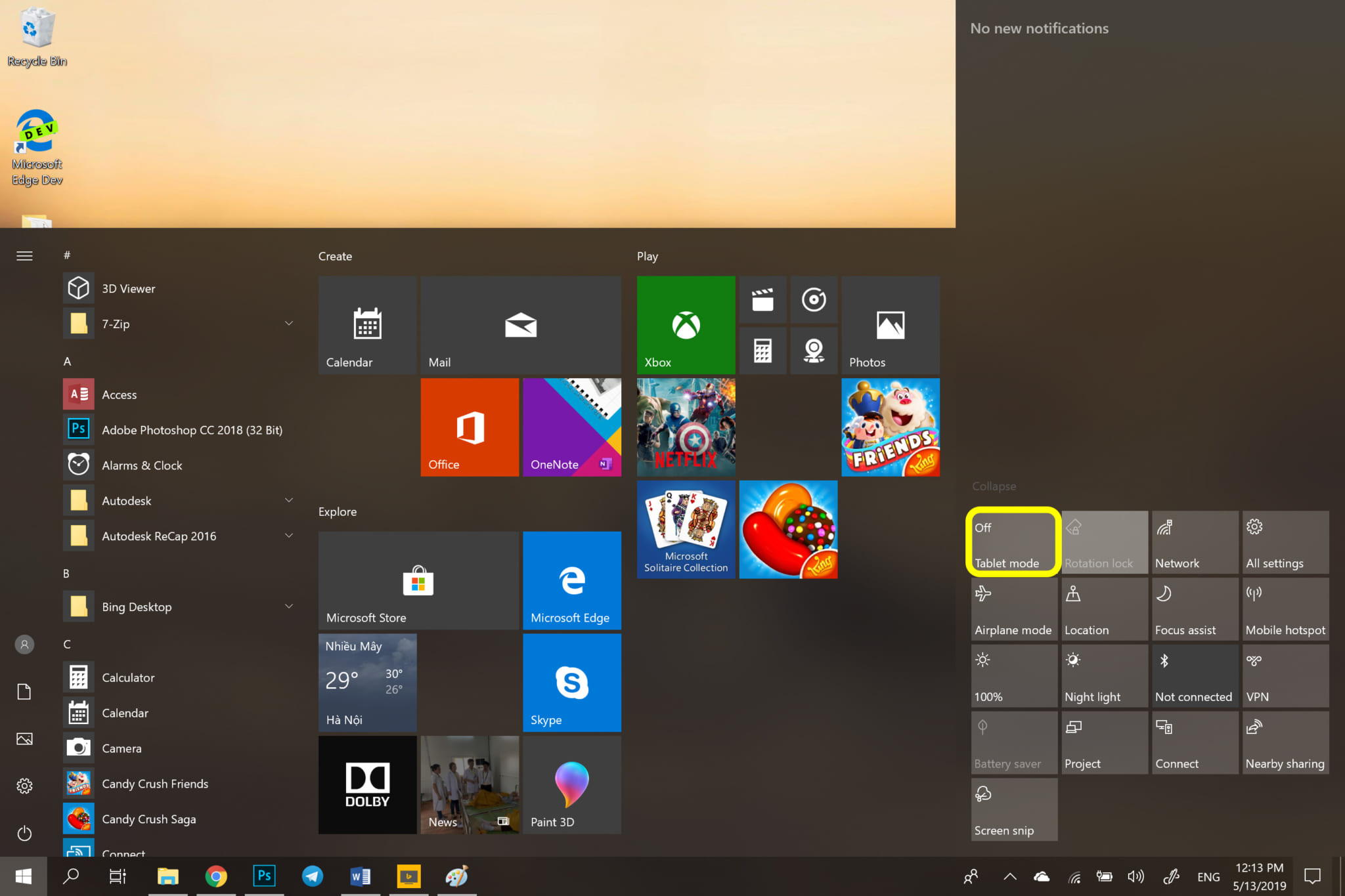The image size is (1345, 896).
Task: Toggle Night light quick action
Action: point(1105,676)
